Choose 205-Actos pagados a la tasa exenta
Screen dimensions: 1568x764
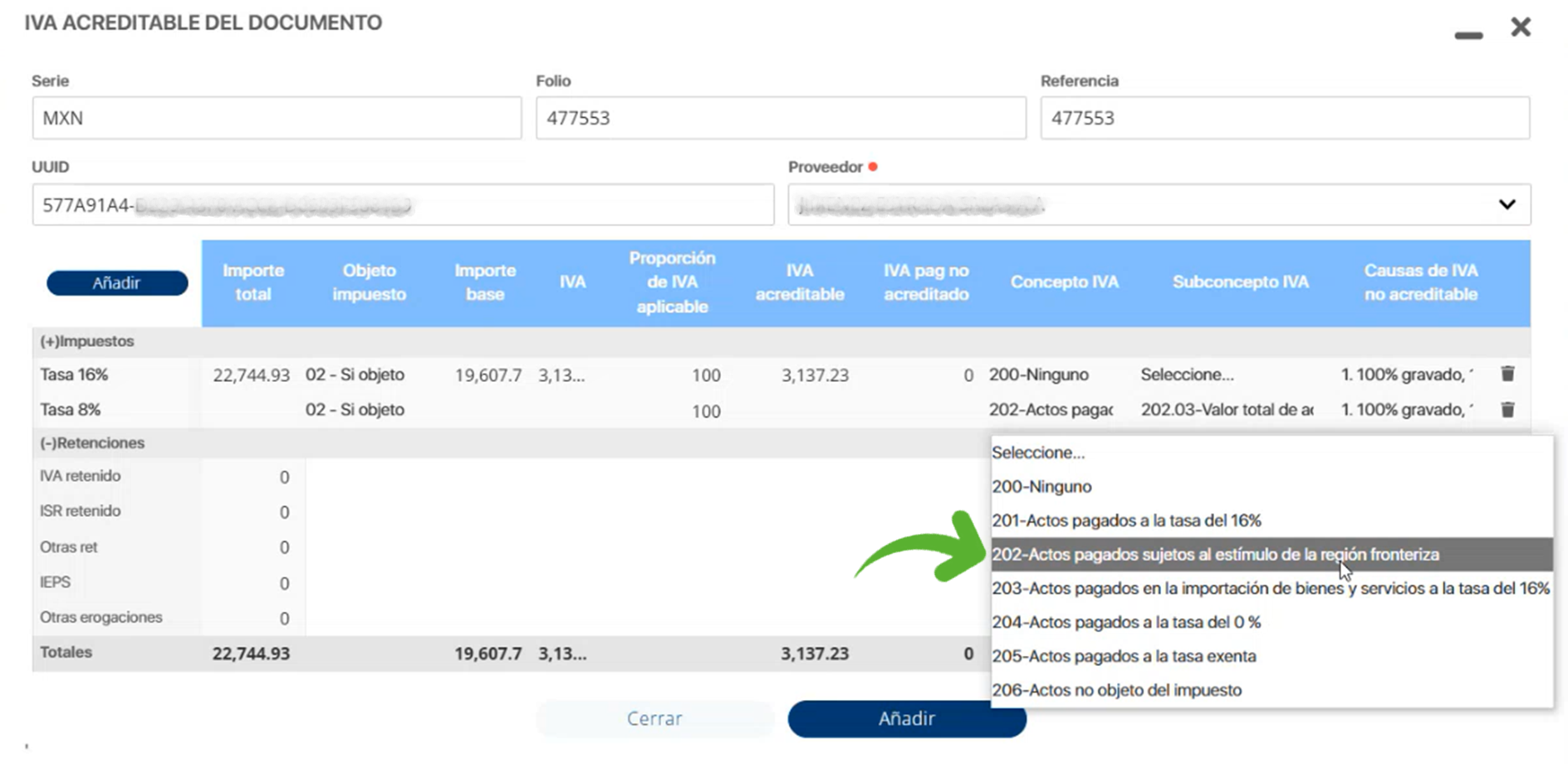point(1124,656)
